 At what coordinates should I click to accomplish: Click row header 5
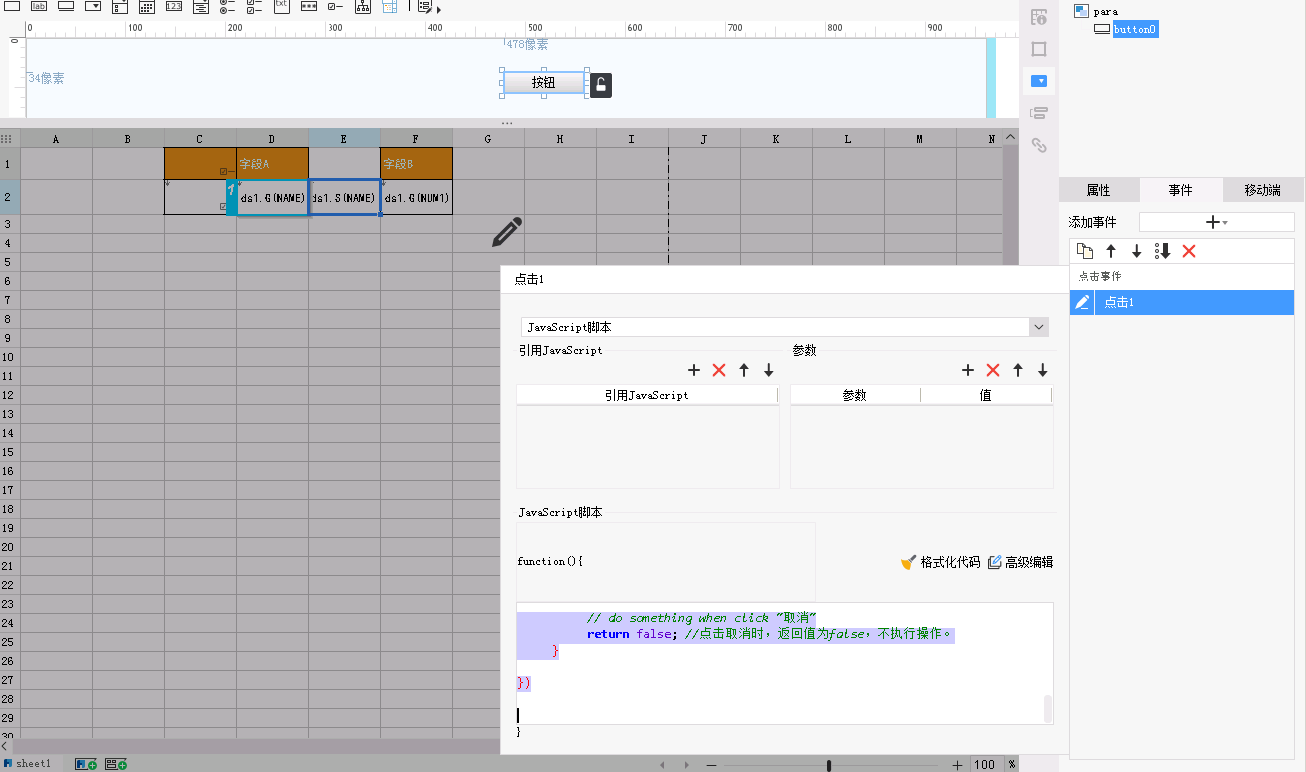click(7, 262)
